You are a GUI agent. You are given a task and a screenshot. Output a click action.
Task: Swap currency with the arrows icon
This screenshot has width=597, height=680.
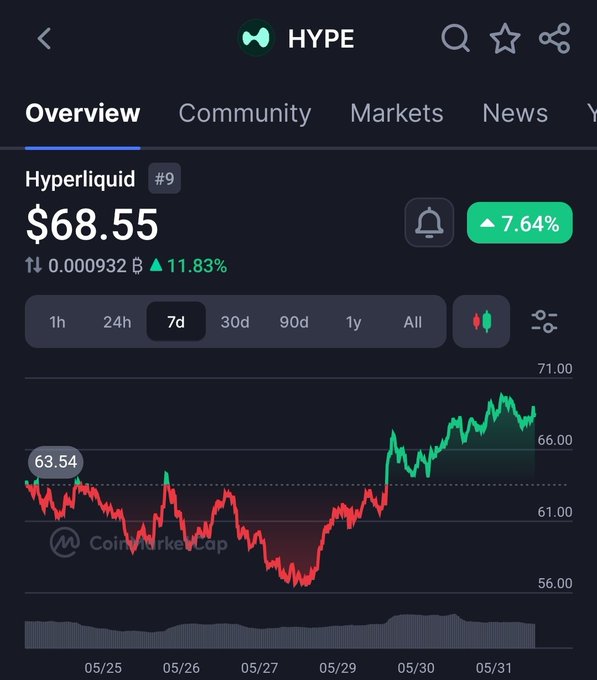coord(33,265)
